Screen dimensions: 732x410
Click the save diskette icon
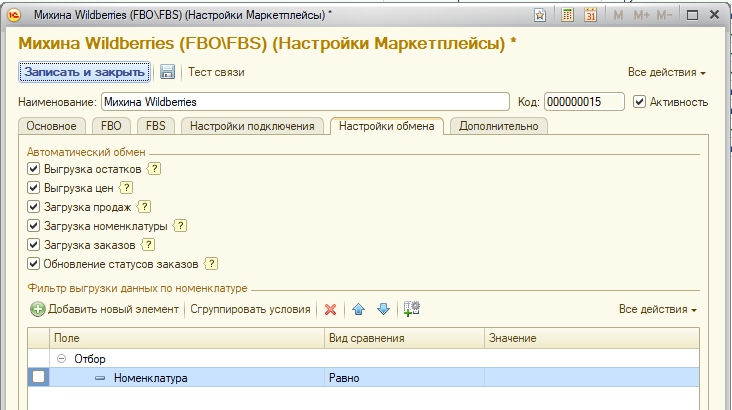coord(167,72)
